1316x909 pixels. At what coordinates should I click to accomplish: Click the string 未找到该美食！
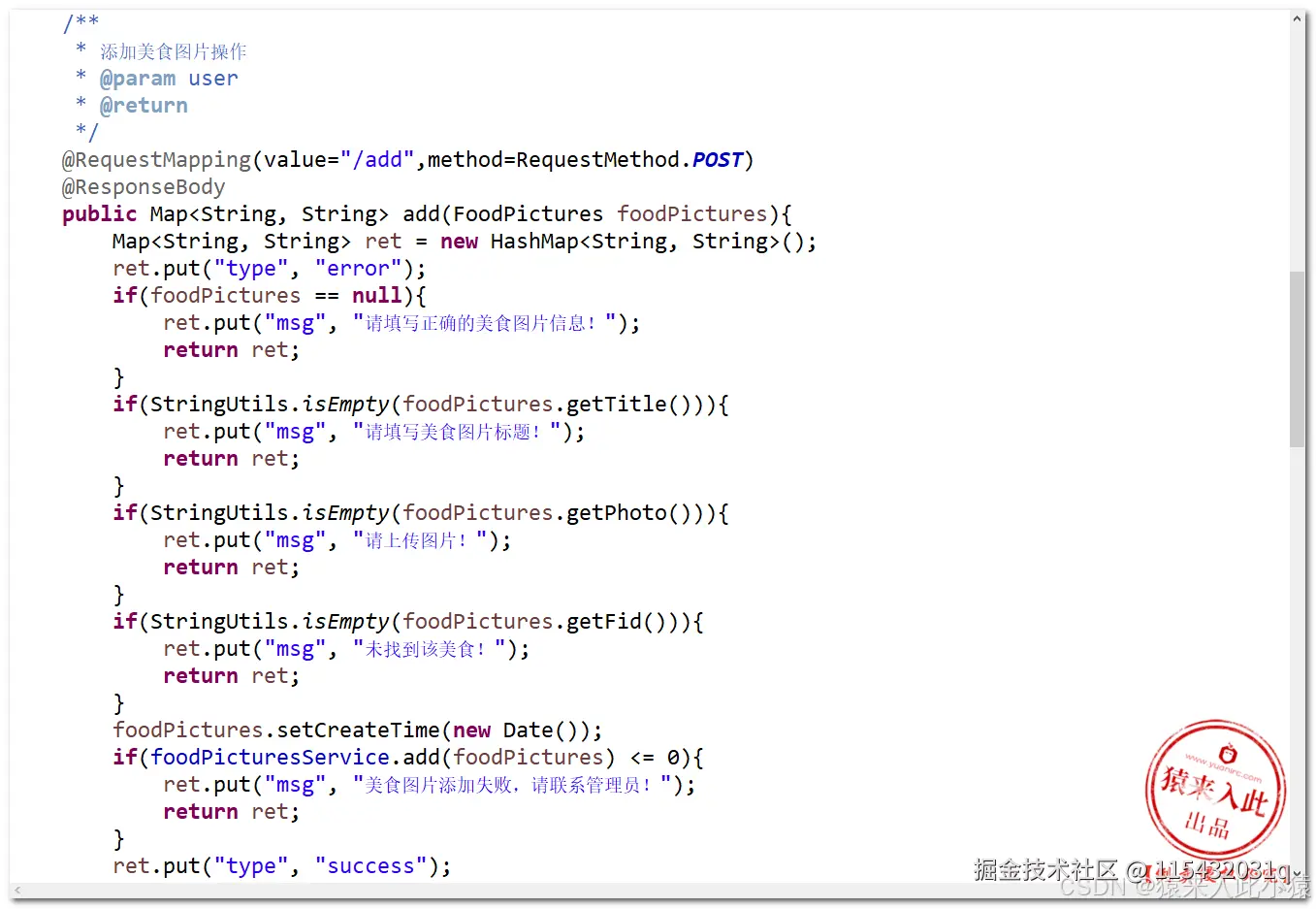430,649
